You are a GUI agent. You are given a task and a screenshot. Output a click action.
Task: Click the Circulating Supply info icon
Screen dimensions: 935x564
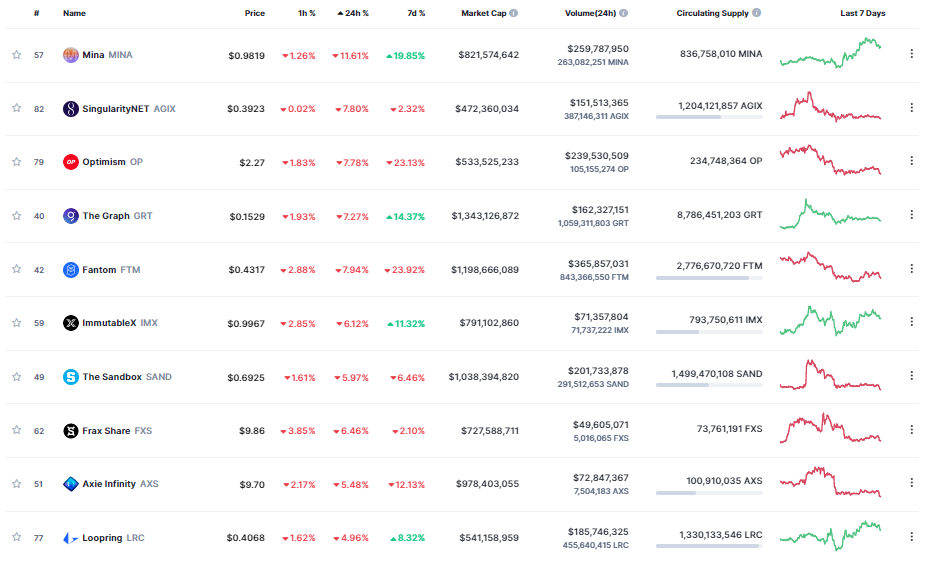(756, 14)
